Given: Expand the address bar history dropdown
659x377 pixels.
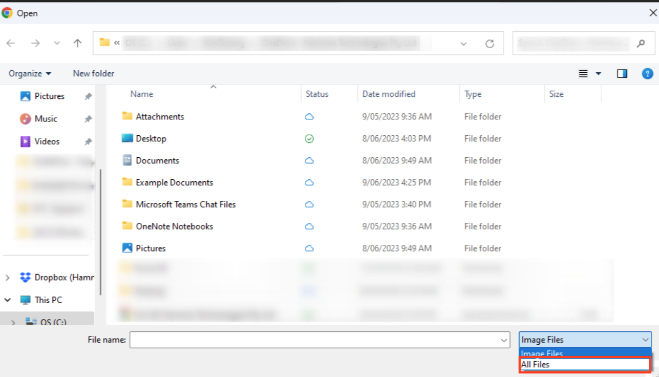Looking at the screenshot, I should coord(464,43).
